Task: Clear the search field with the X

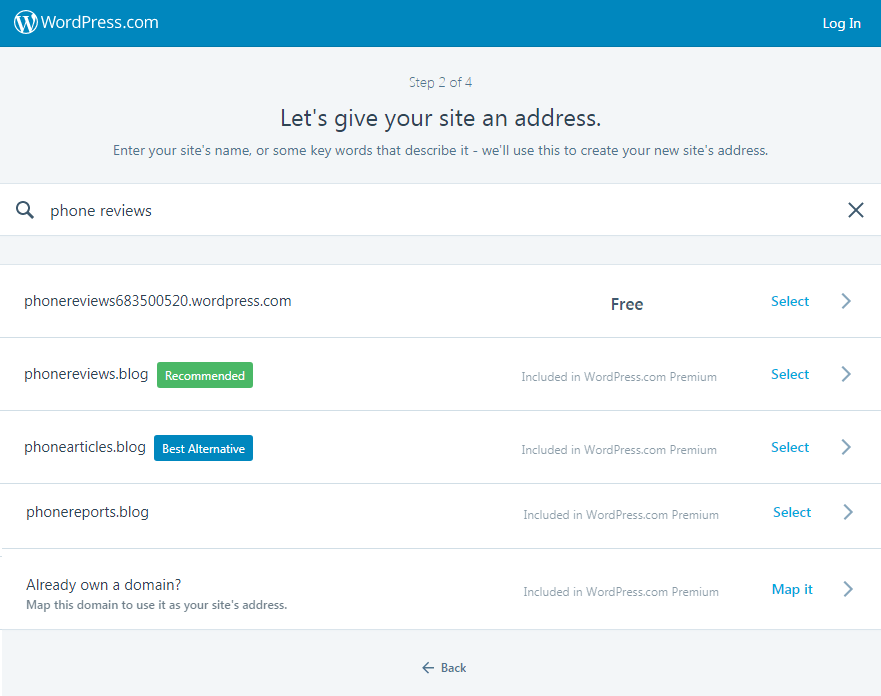Action: (x=855, y=210)
